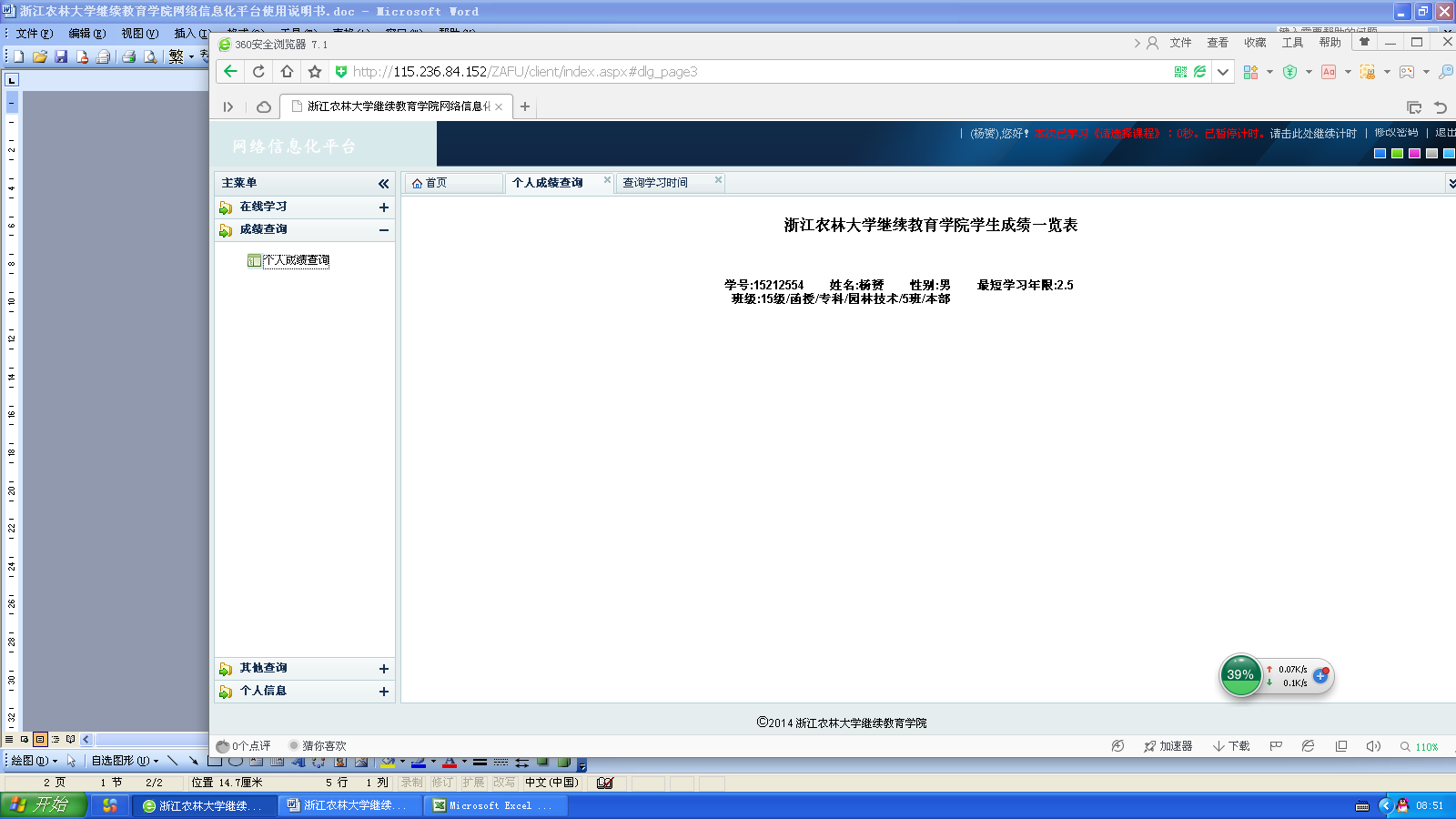
Task: Click the browser refresh icon
Action: 258,72
